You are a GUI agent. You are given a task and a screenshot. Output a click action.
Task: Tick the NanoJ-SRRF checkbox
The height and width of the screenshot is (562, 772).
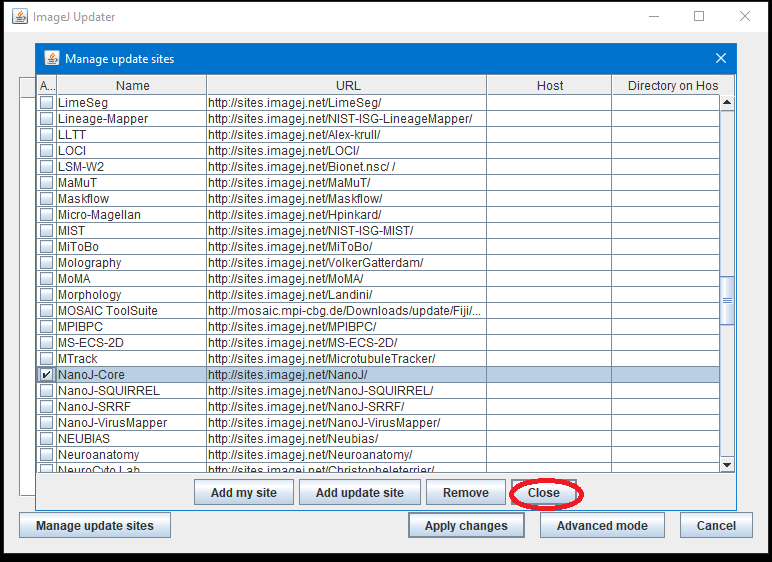click(46, 407)
